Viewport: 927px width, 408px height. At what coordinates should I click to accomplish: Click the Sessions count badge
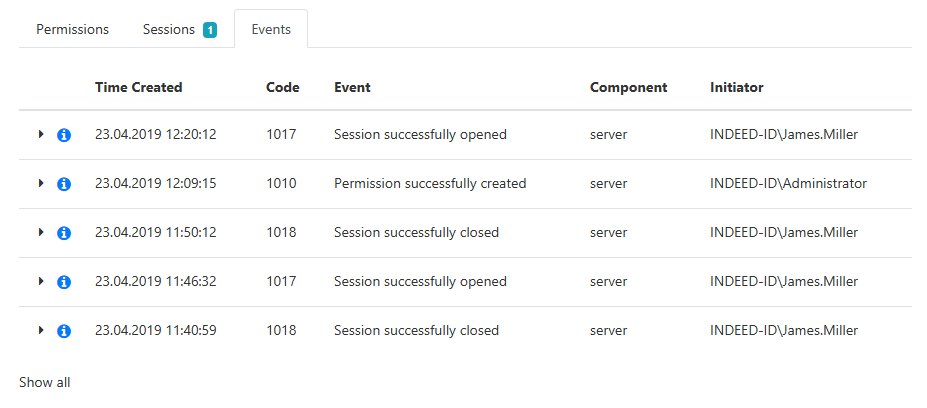[x=210, y=30]
